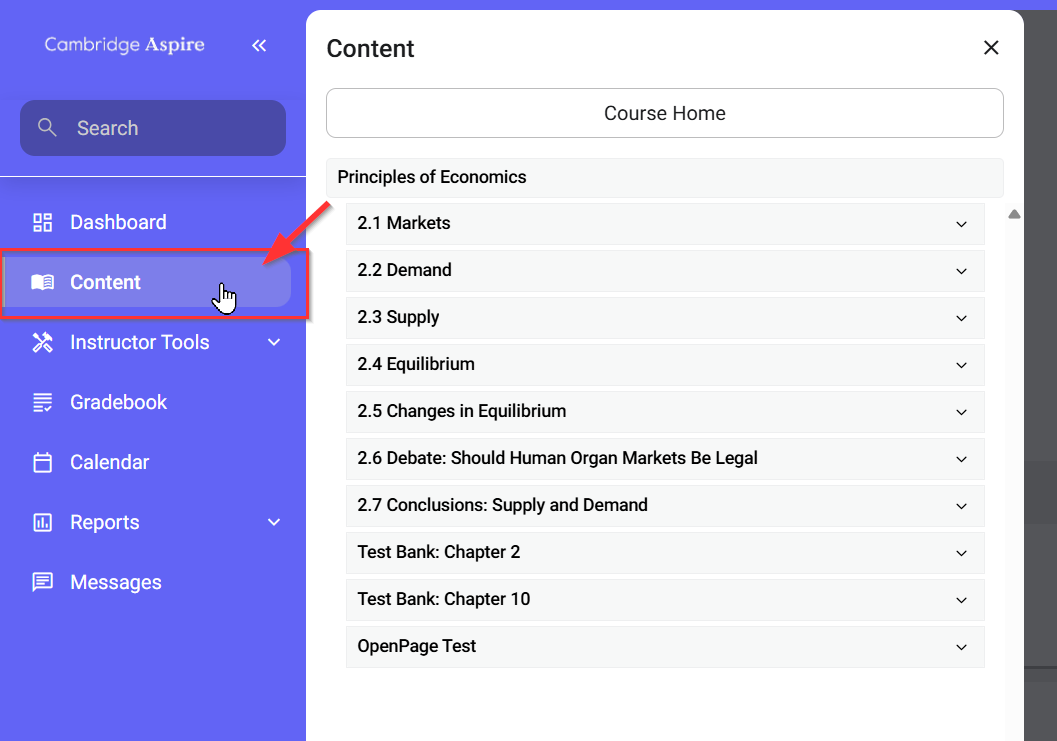
Task: Click the '2.1 Markets' row label
Action: [x=404, y=223]
